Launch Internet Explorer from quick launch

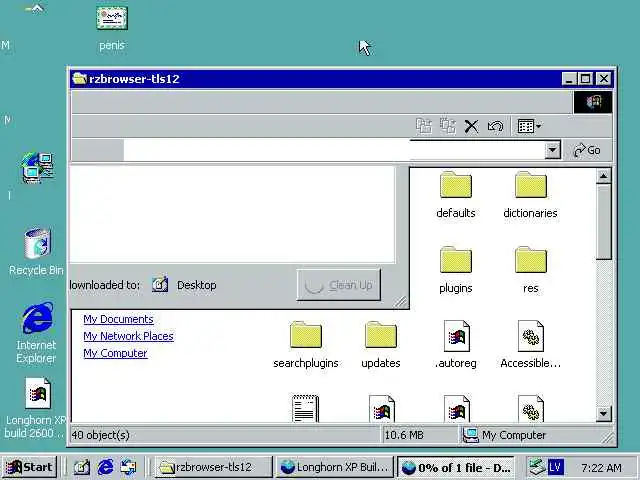[105, 467]
